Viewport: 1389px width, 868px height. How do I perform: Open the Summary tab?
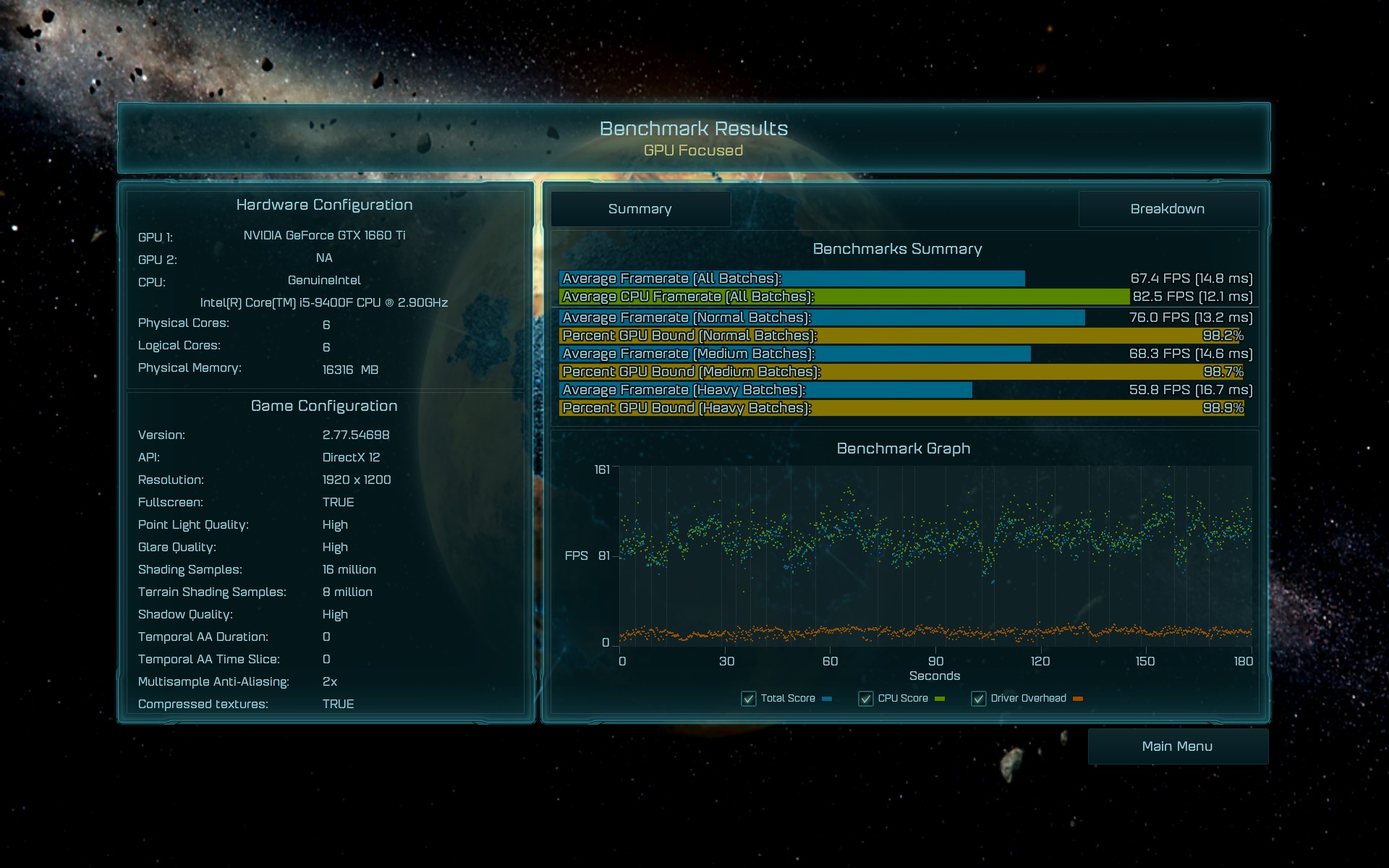(640, 209)
